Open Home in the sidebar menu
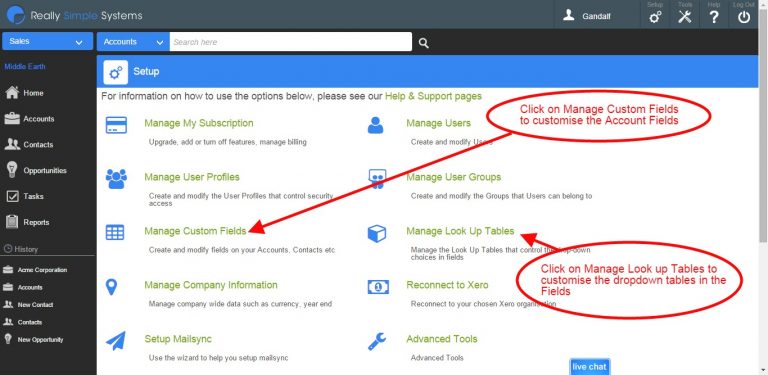 point(33,93)
